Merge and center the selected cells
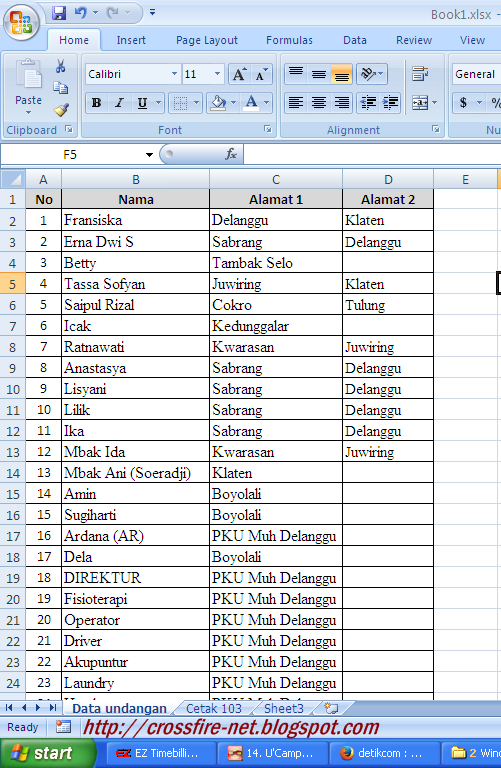501x768 pixels. (x=420, y=103)
